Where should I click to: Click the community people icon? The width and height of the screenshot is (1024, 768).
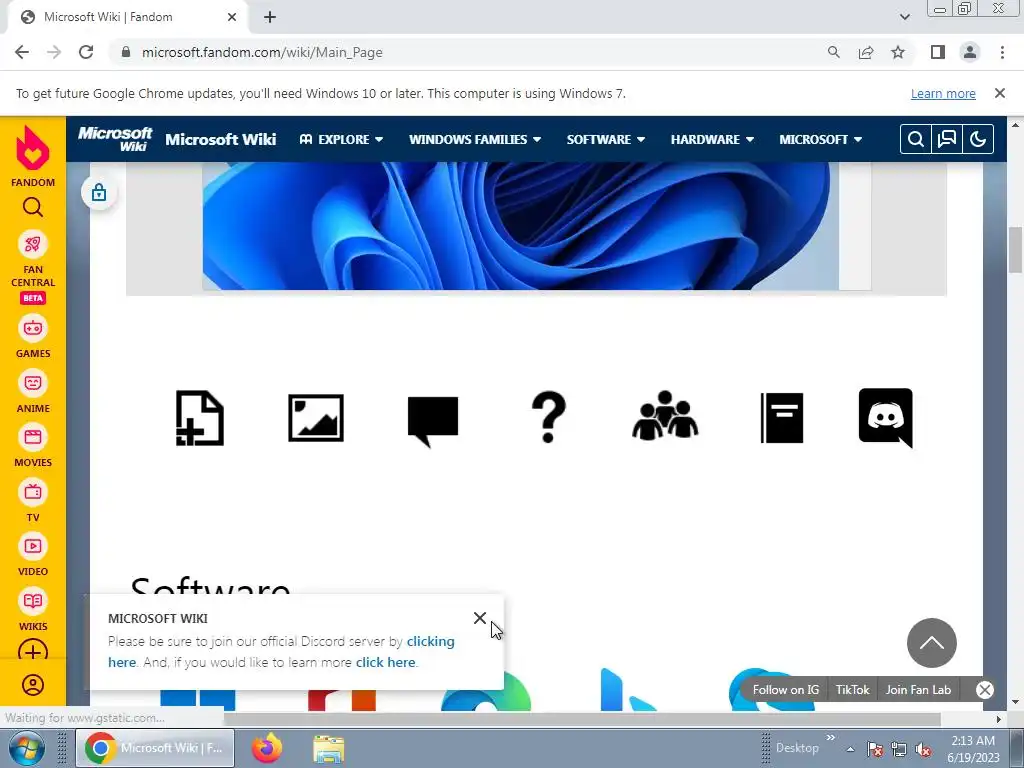(665, 416)
